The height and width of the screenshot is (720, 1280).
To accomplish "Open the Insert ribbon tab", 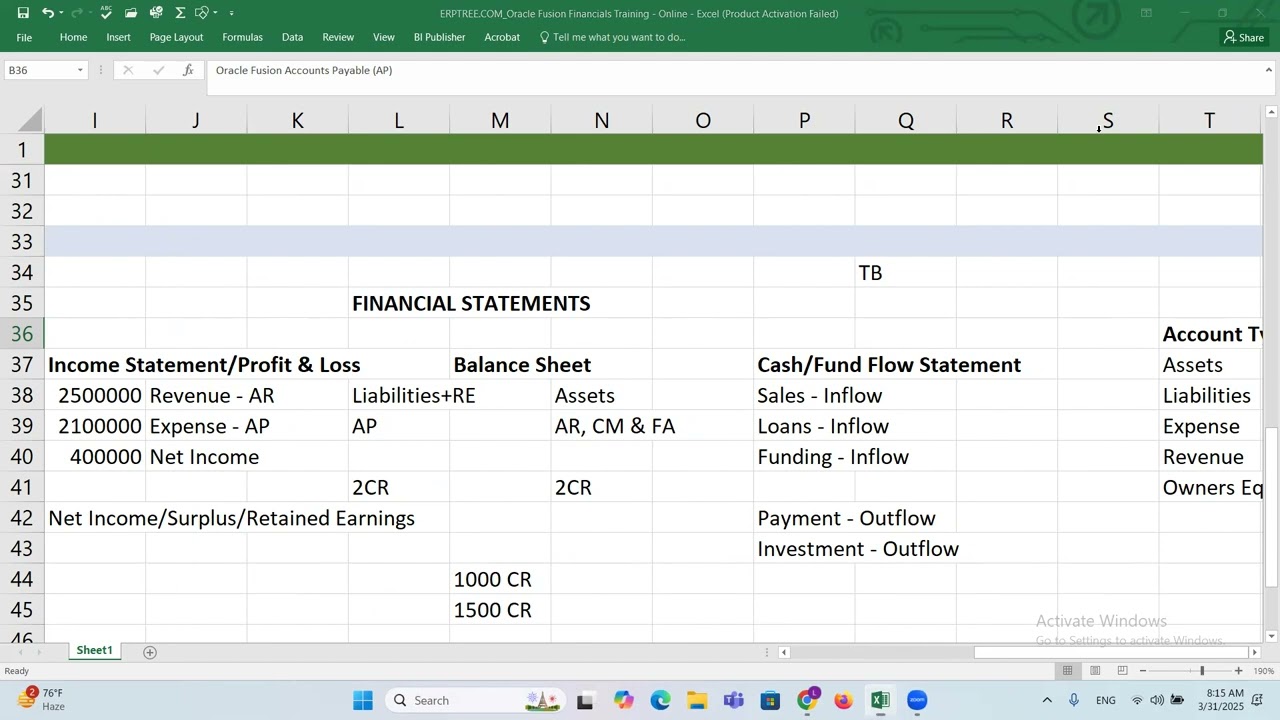I will tap(118, 37).
